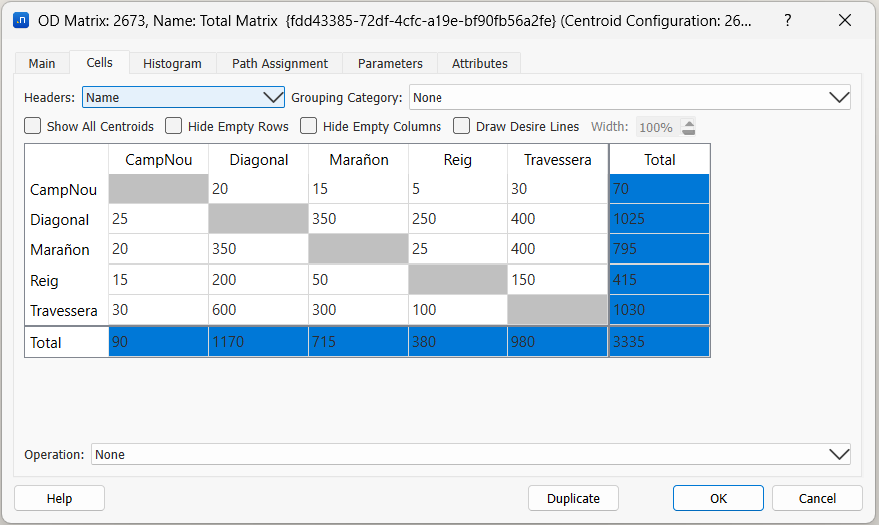Image resolution: width=879 pixels, height=525 pixels.
Task: Go to the Parameters tab
Action: (x=390, y=63)
